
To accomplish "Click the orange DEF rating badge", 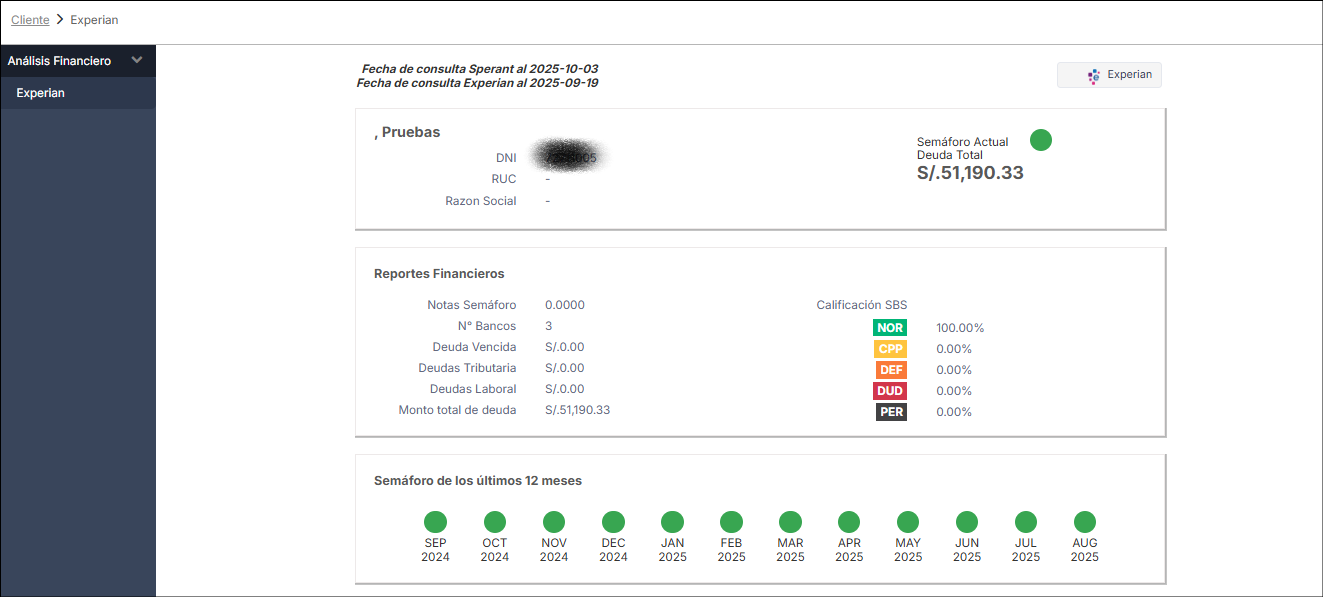I will [890, 370].
